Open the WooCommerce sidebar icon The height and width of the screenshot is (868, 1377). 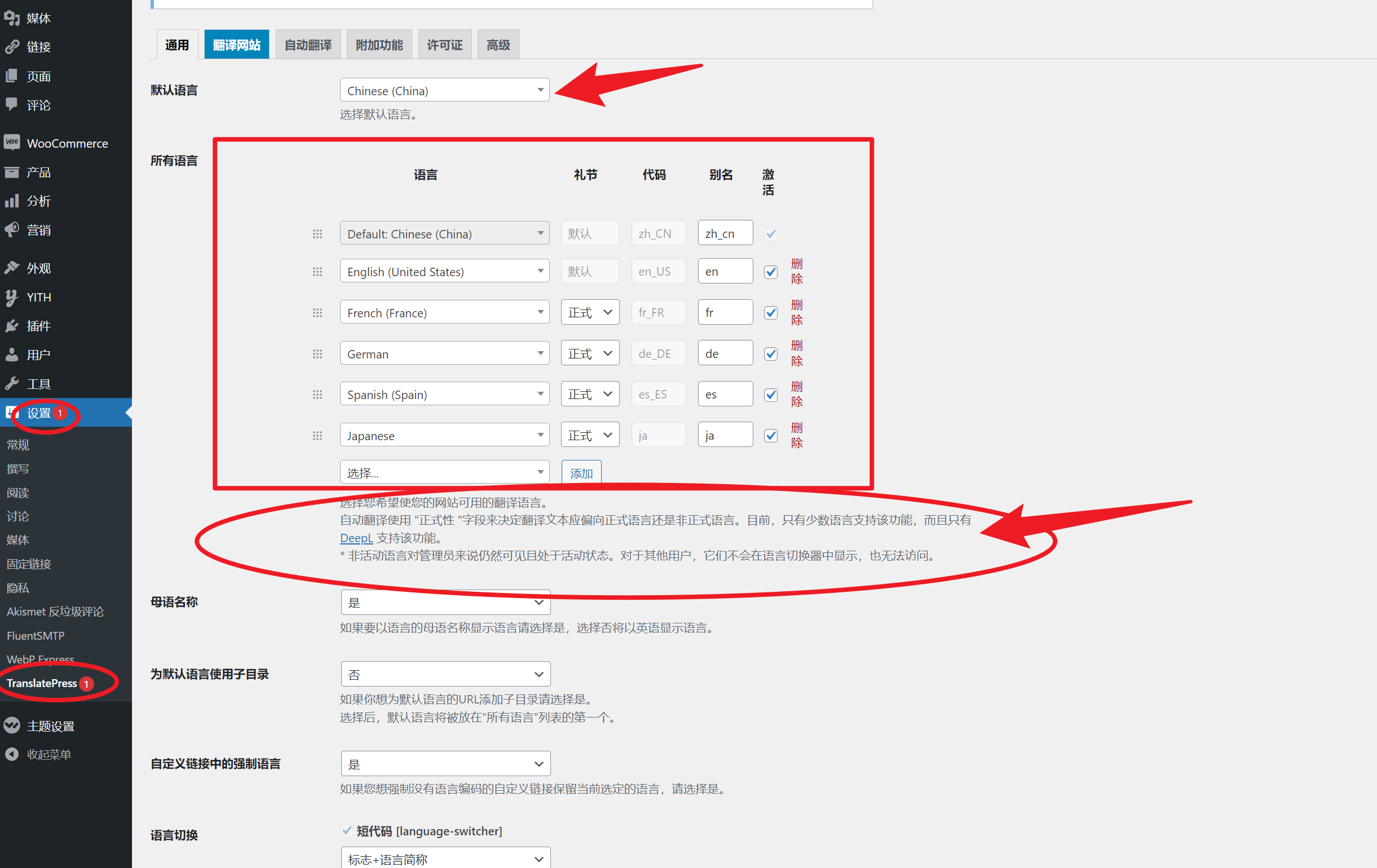[x=12, y=143]
